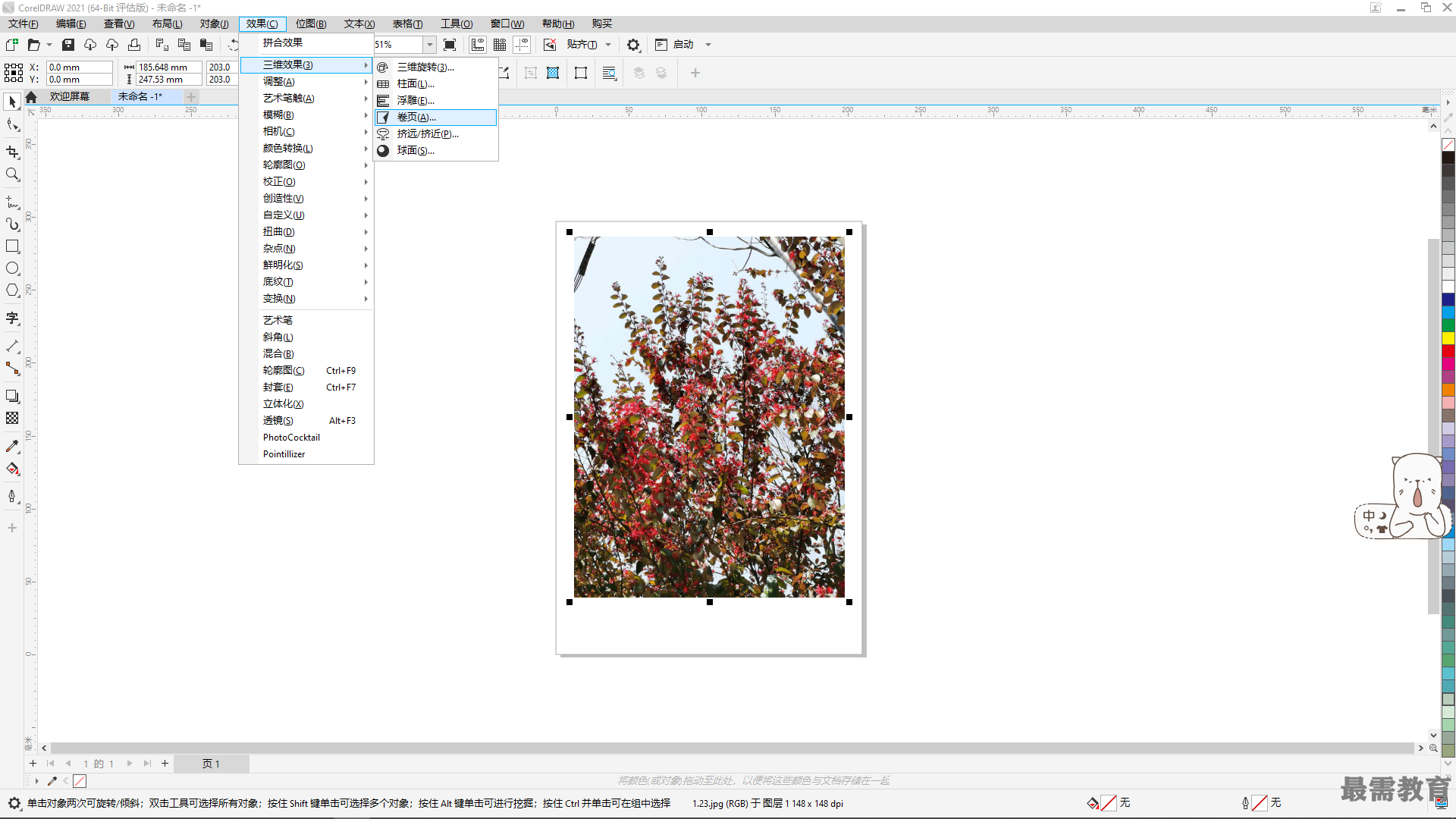Click the 拼合效果 menu entry
This screenshot has height=819, width=1456.
[306, 42]
